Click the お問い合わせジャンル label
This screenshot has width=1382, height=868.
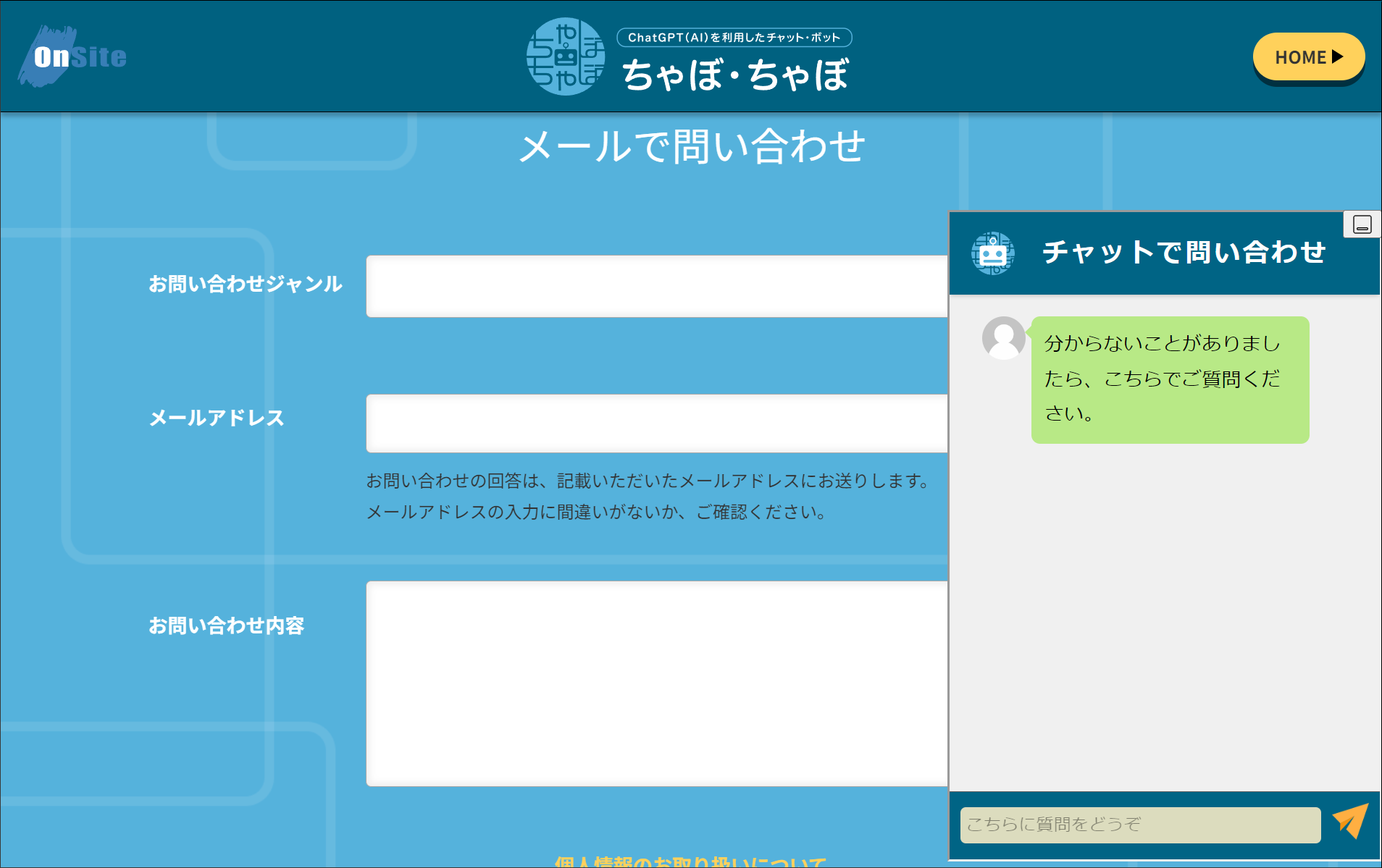click(x=245, y=284)
